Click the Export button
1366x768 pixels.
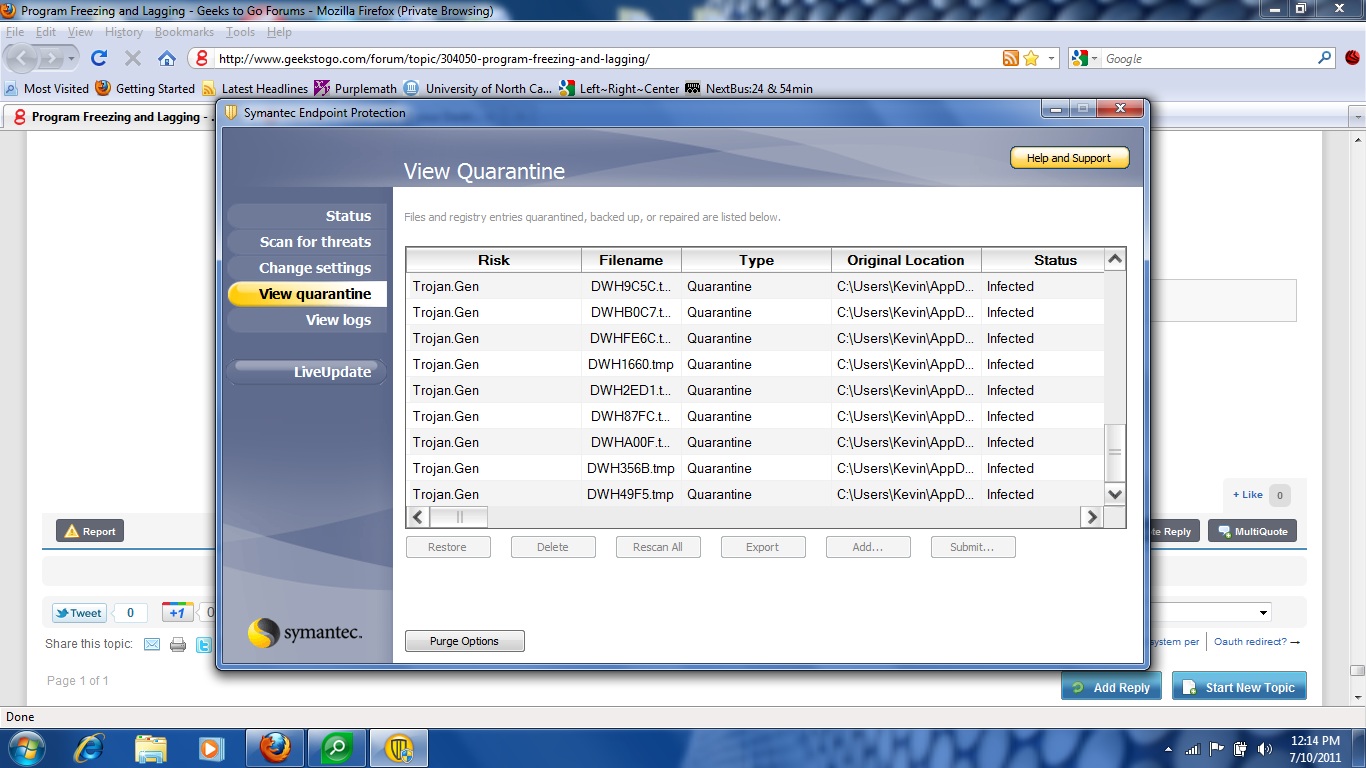click(x=762, y=547)
